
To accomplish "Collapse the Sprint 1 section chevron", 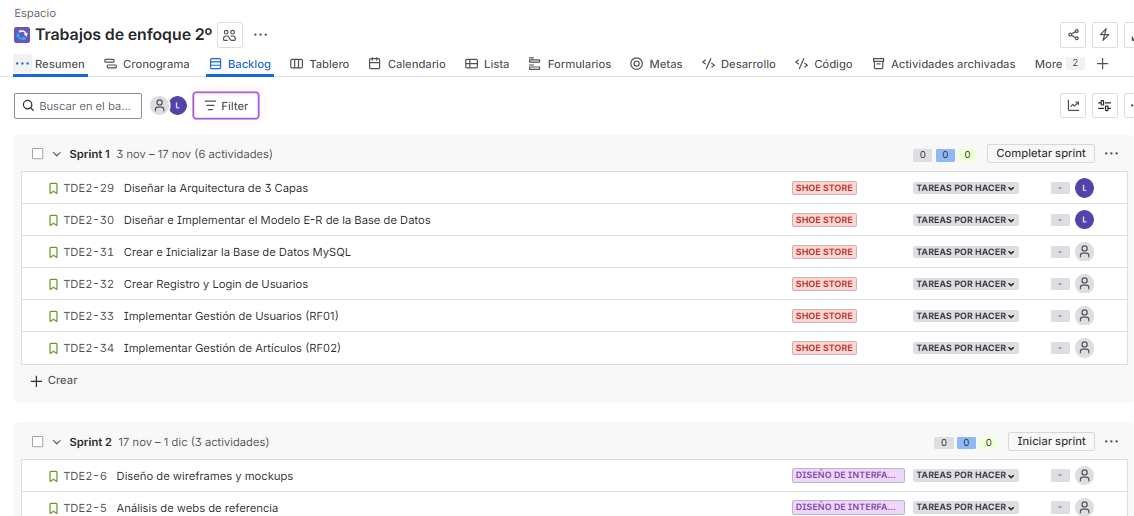I will [57, 153].
